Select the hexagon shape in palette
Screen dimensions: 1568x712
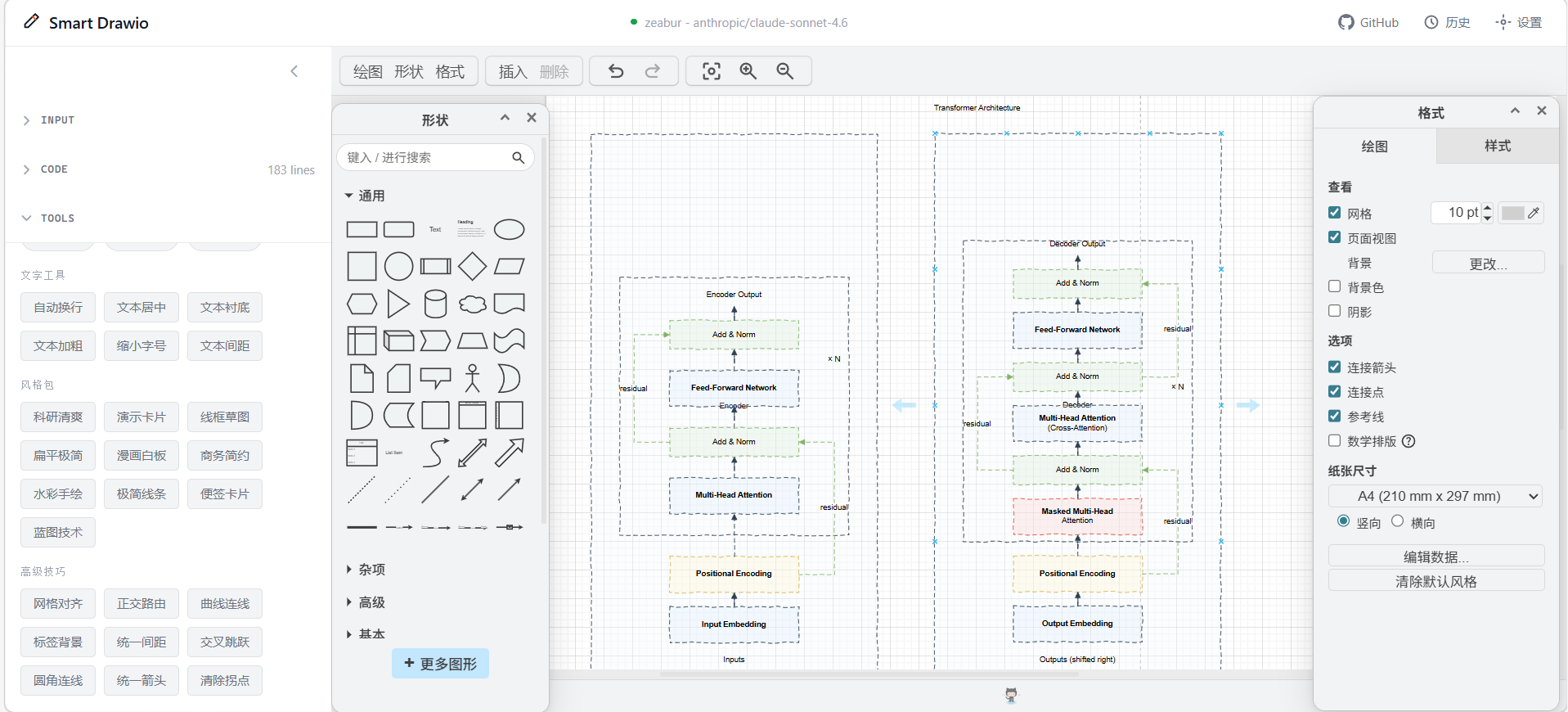(x=362, y=304)
